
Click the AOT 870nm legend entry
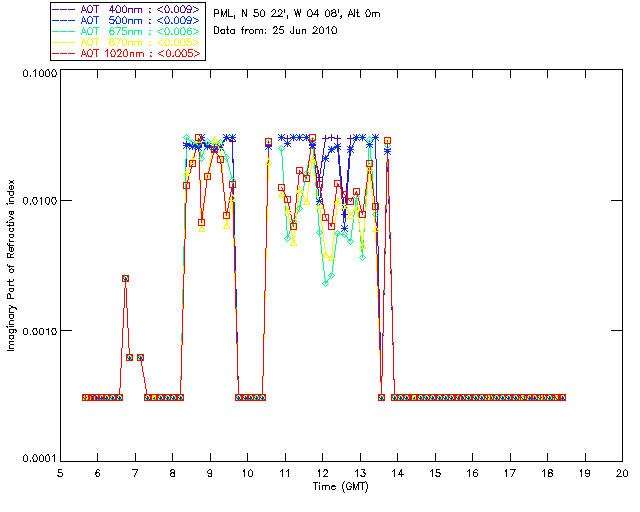(x=127, y=42)
